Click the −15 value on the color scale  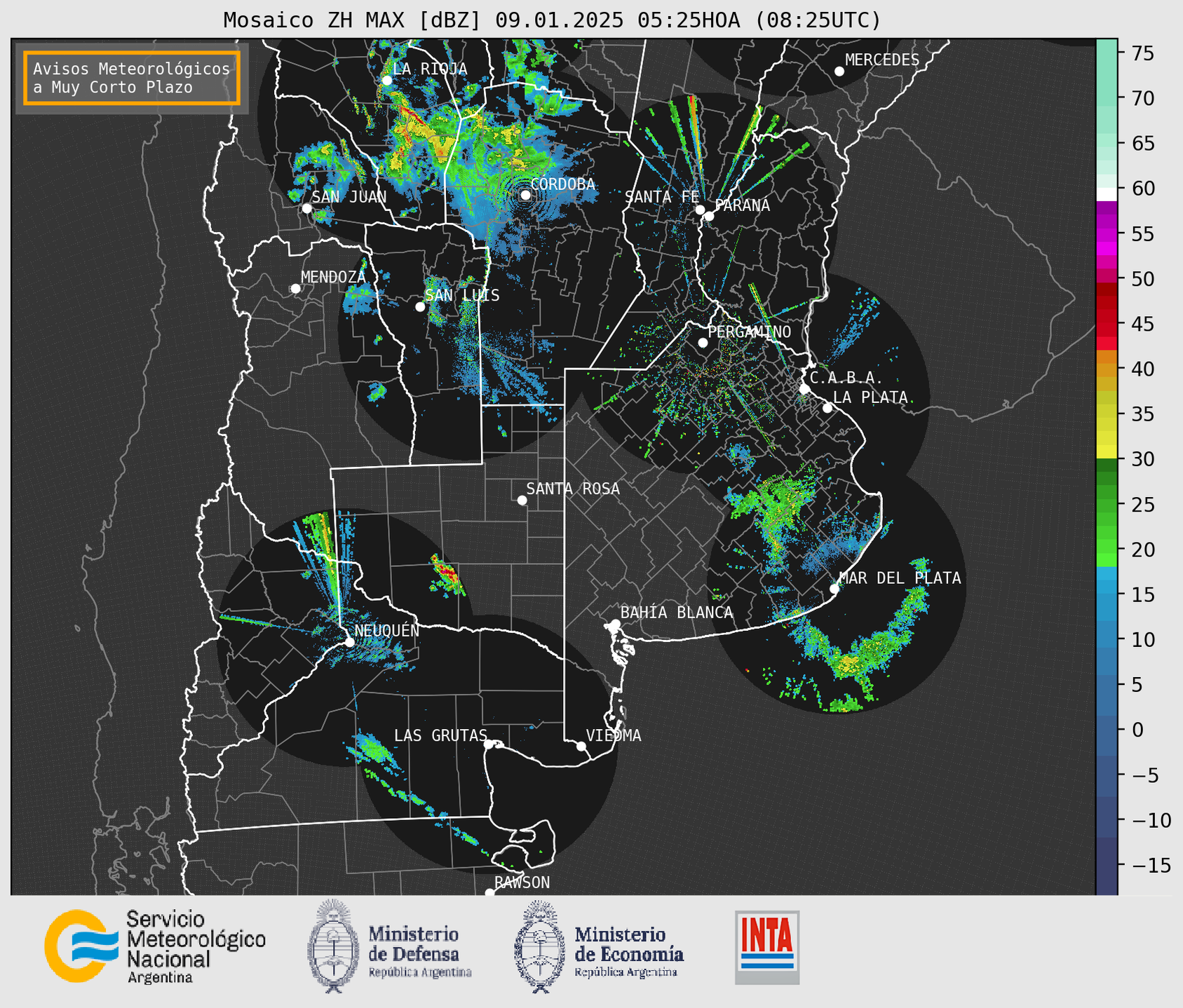pyautogui.click(x=1150, y=865)
